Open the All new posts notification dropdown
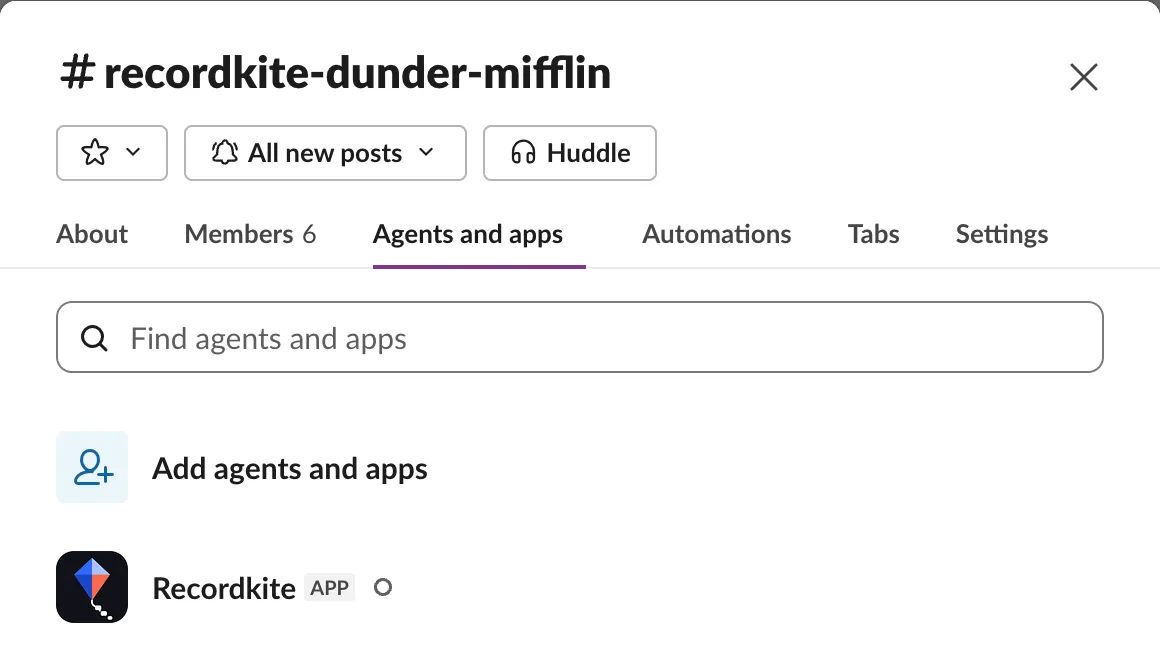This screenshot has width=1160, height=660. (x=326, y=153)
